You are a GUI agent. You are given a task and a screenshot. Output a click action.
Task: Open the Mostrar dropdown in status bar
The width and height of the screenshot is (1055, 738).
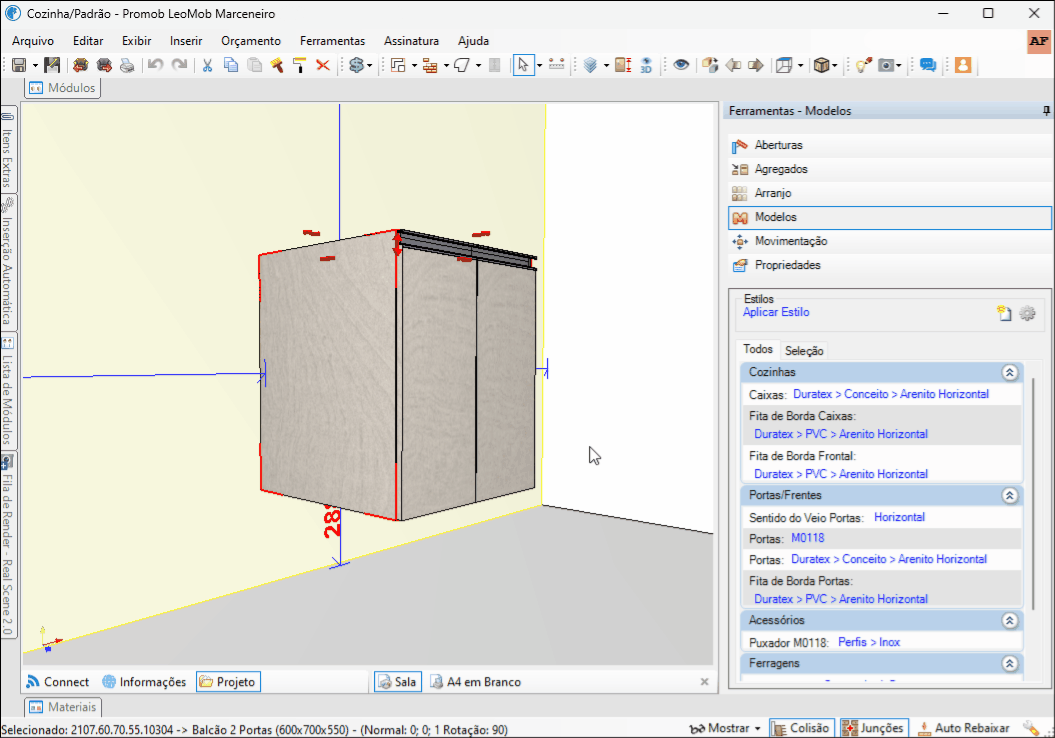click(x=725, y=728)
